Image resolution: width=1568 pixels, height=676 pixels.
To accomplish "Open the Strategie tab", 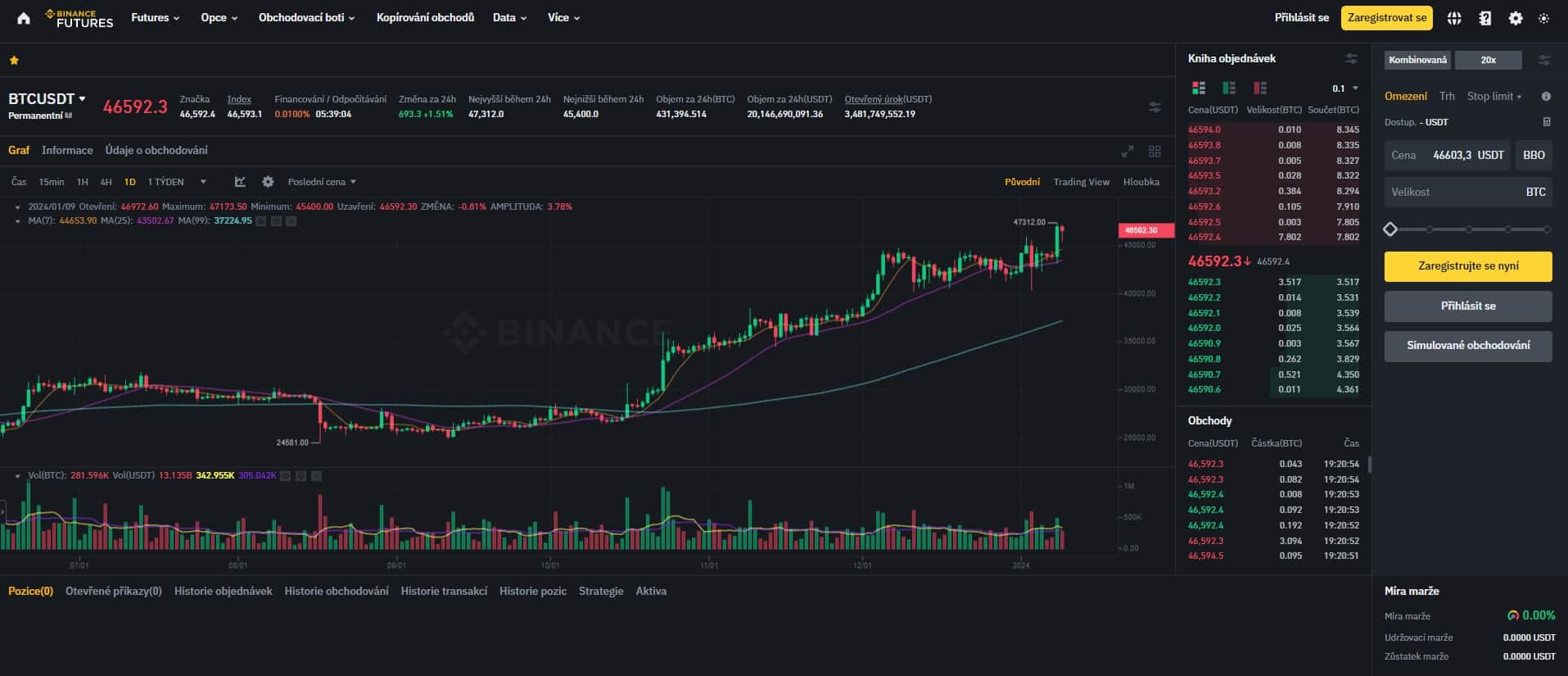I will [x=601, y=591].
